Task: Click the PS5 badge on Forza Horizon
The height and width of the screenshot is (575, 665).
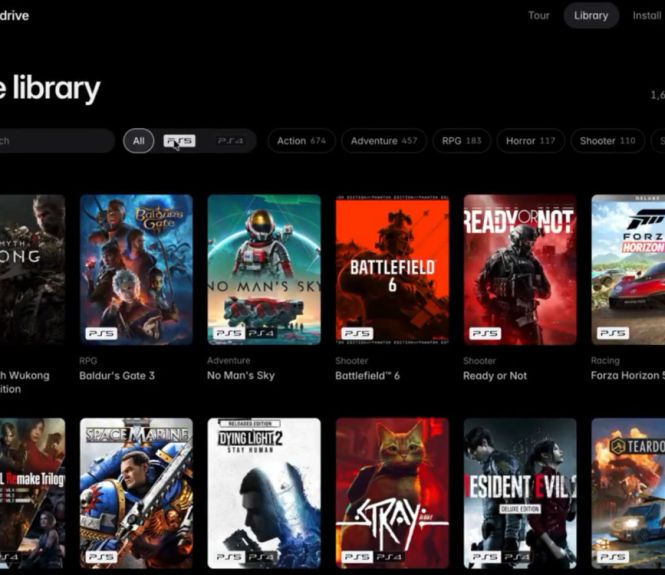Action: pyautogui.click(x=613, y=333)
